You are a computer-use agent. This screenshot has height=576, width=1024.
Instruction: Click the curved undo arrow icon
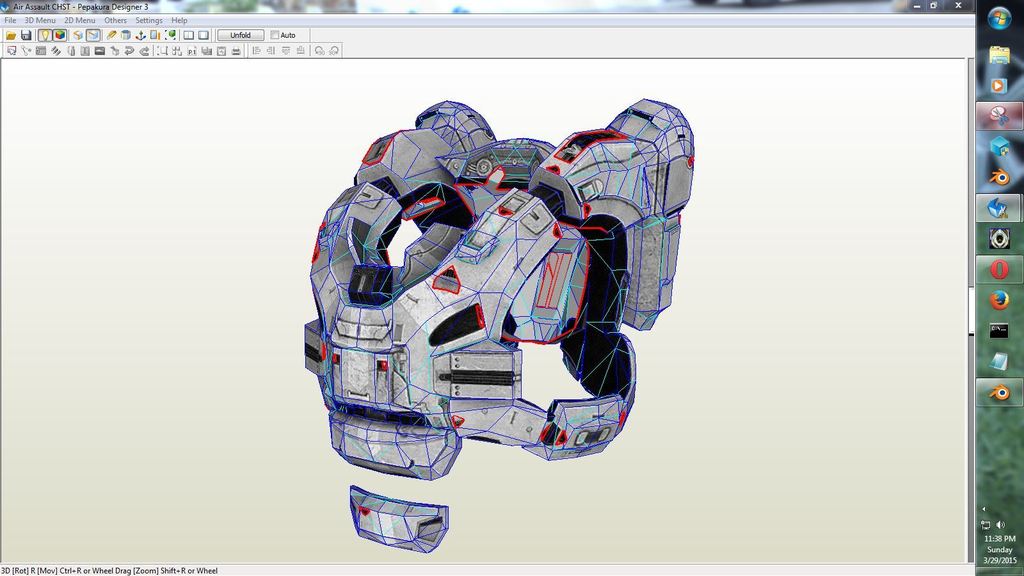point(129,51)
